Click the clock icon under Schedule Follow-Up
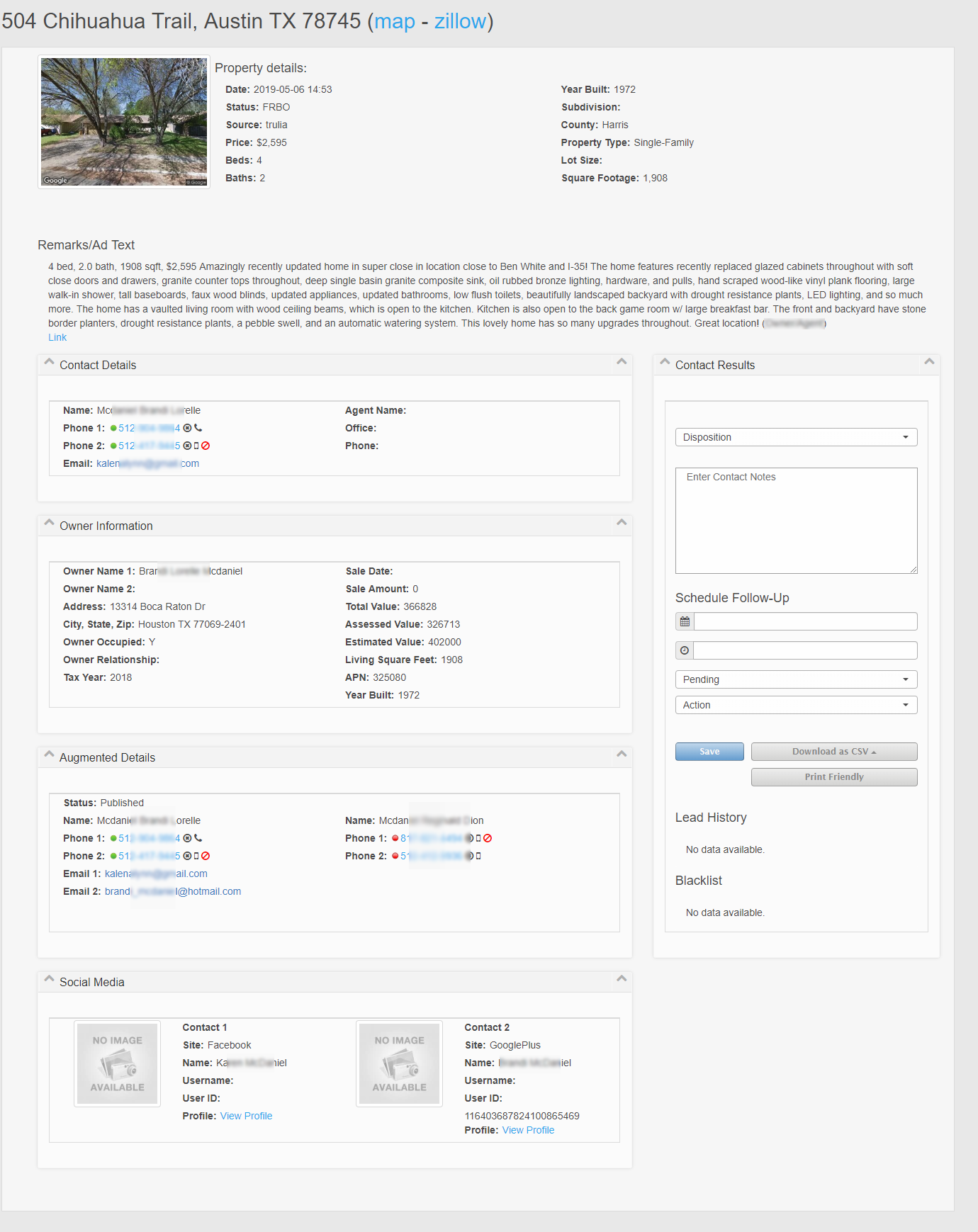This screenshot has height=1232, width=978. click(685, 650)
